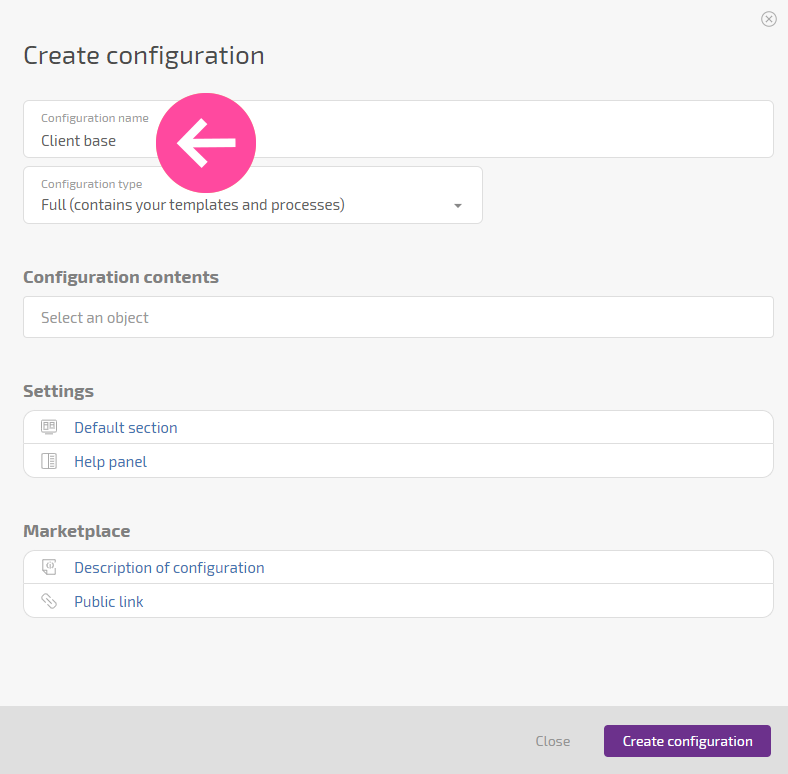Open the Default section setting
Viewport: 788px width, 774px height.
tap(398, 427)
